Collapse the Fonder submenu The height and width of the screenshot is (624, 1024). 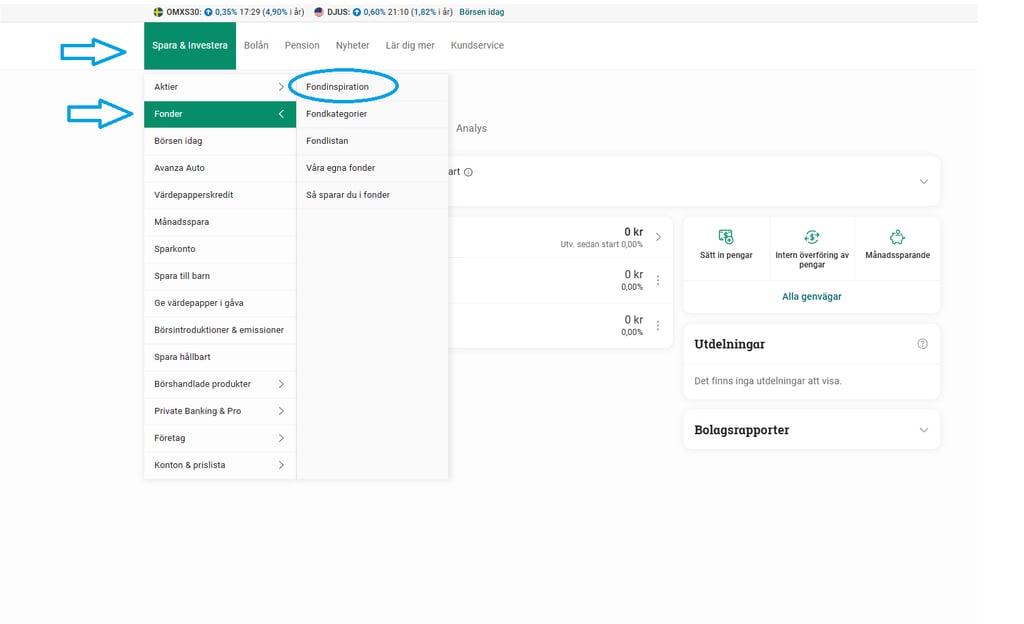click(x=281, y=114)
